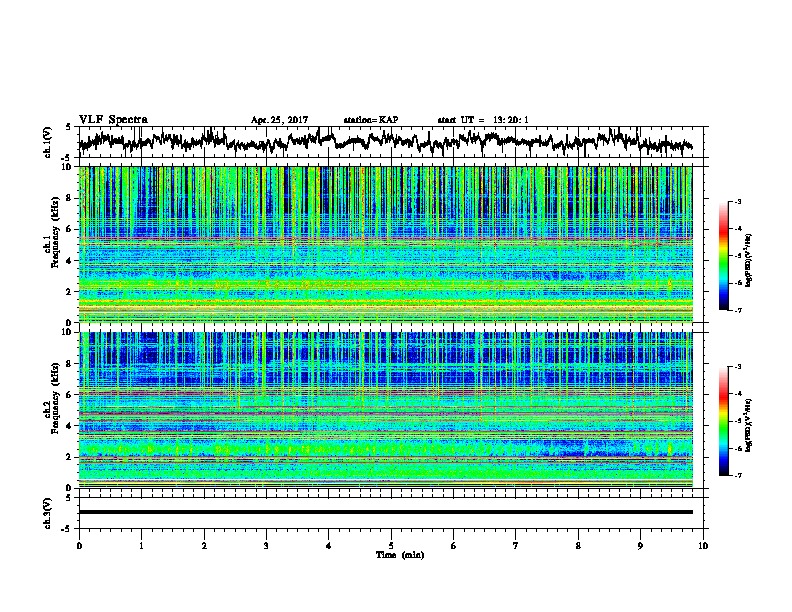Select the date text "Apr. 25, 2017"

point(279,120)
